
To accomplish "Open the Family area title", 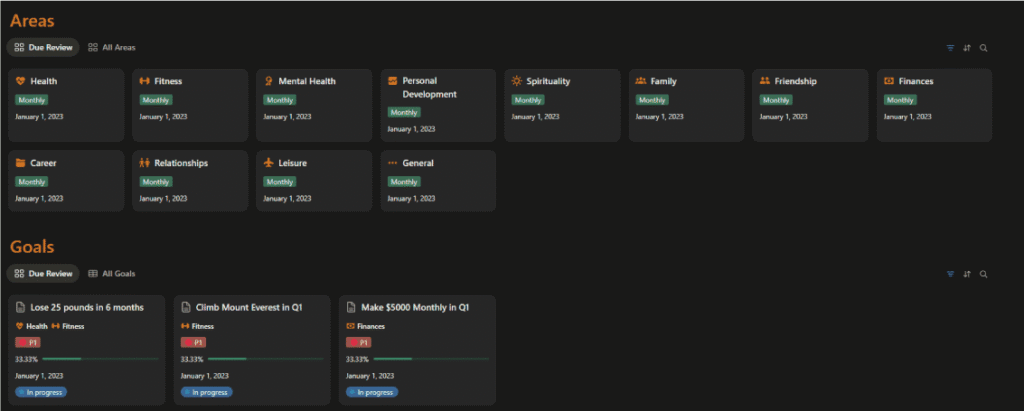I will 664,81.
